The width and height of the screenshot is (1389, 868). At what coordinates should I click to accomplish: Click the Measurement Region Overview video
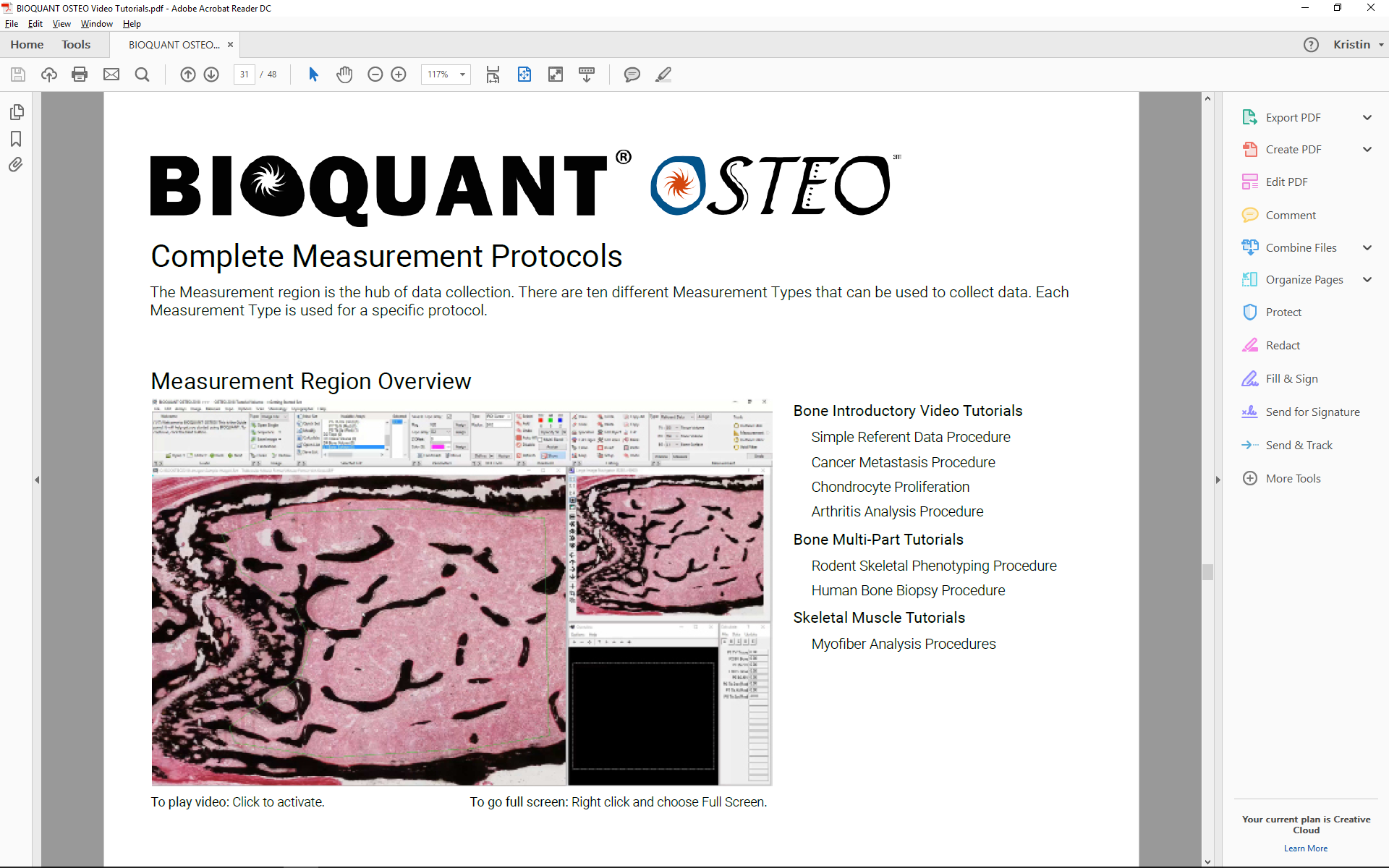point(462,591)
